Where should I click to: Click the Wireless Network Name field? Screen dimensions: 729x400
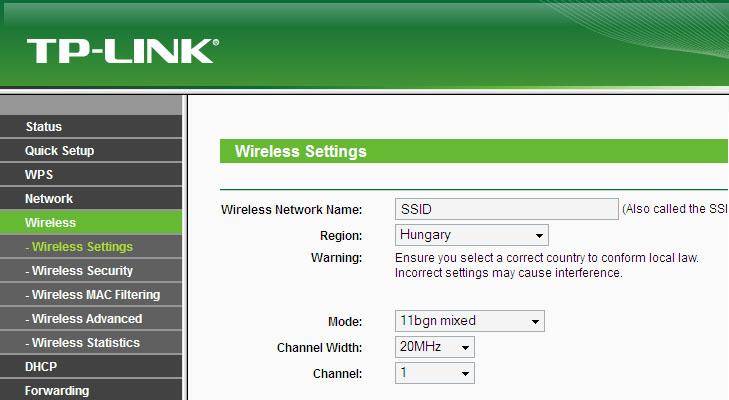click(507, 209)
